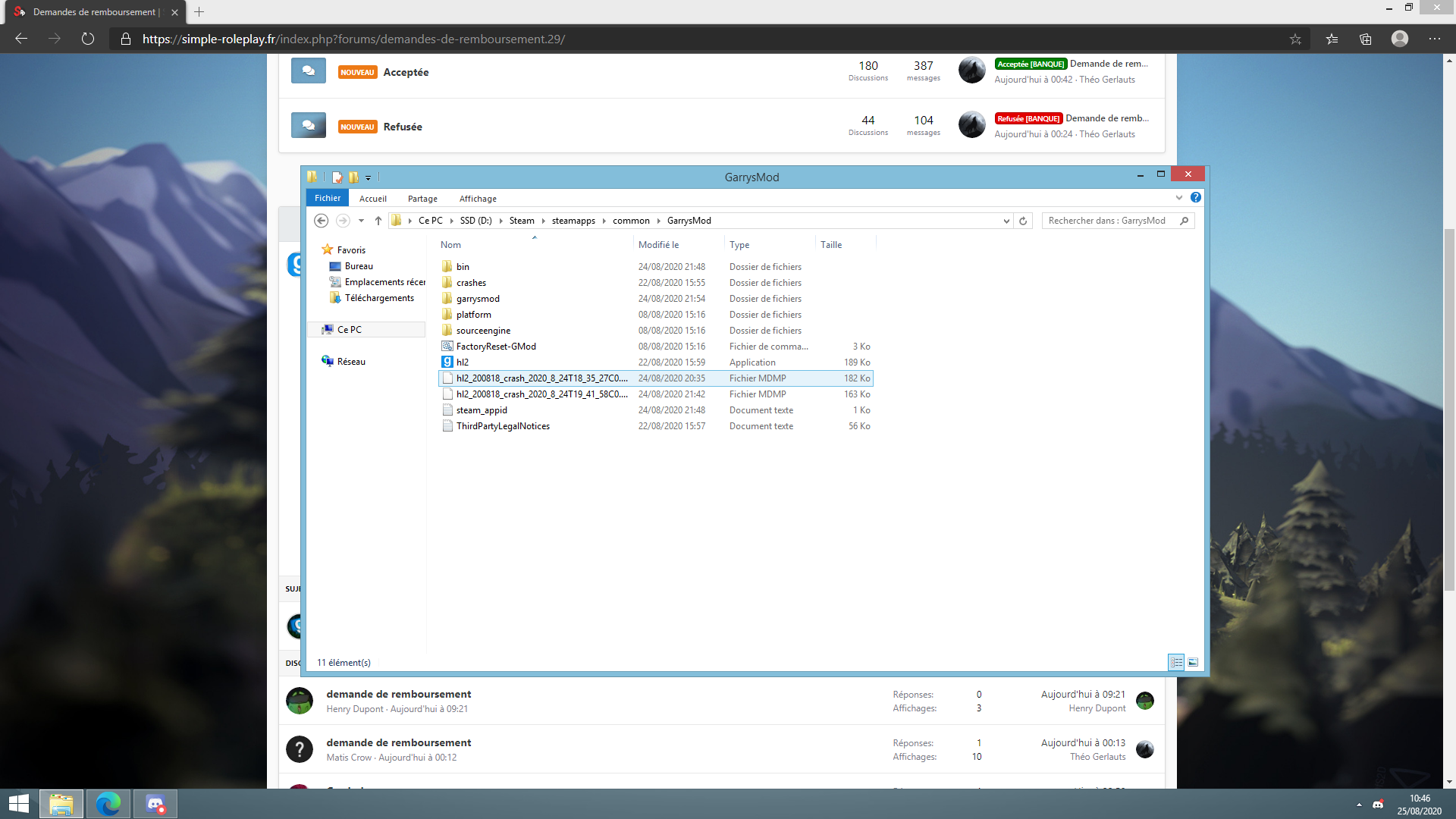Open browser profile avatar
The width and height of the screenshot is (1456, 819).
1400,39
